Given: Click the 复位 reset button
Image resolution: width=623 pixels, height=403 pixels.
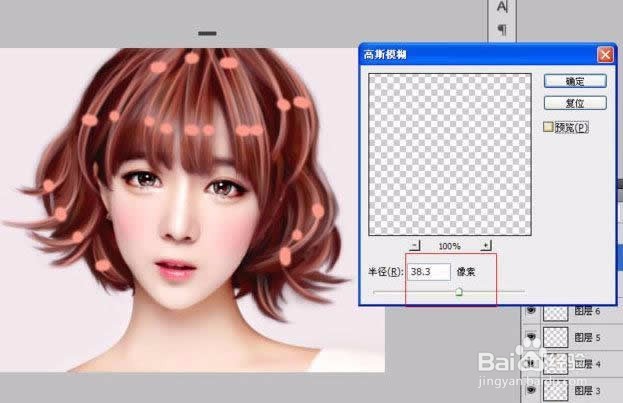Looking at the screenshot, I should (x=575, y=103).
